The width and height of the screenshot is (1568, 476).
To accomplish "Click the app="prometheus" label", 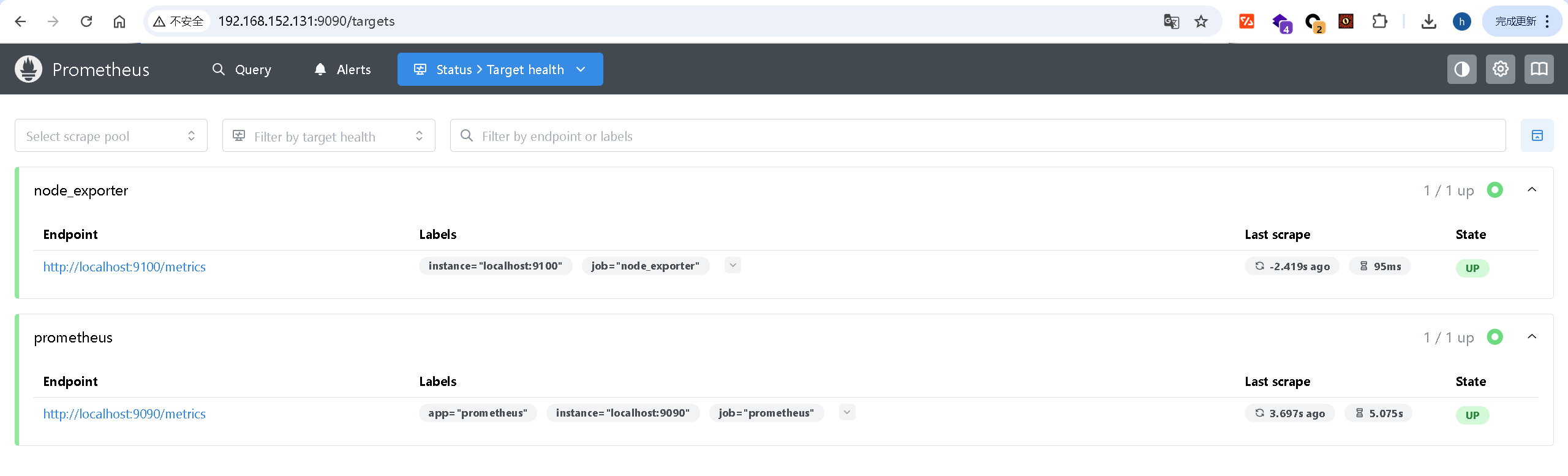I will (478, 413).
